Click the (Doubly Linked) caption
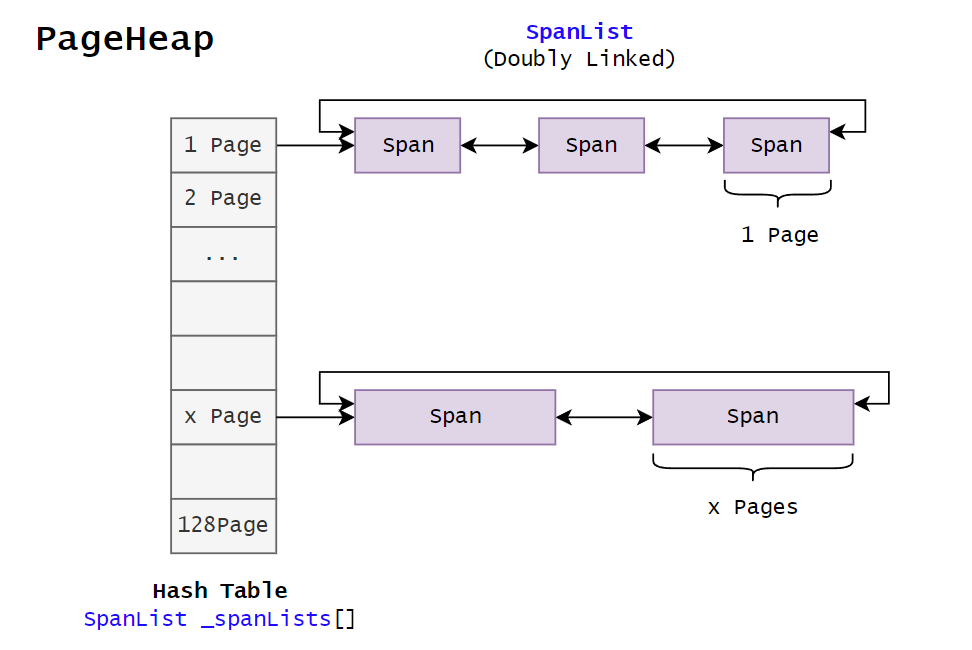 579,59
